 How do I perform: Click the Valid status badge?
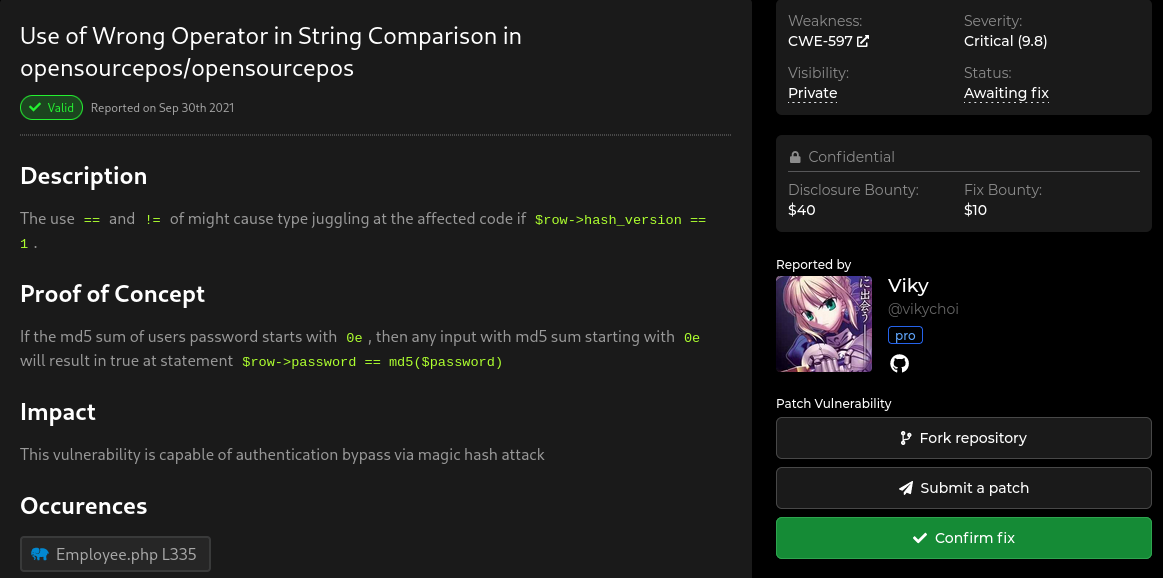(51, 107)
